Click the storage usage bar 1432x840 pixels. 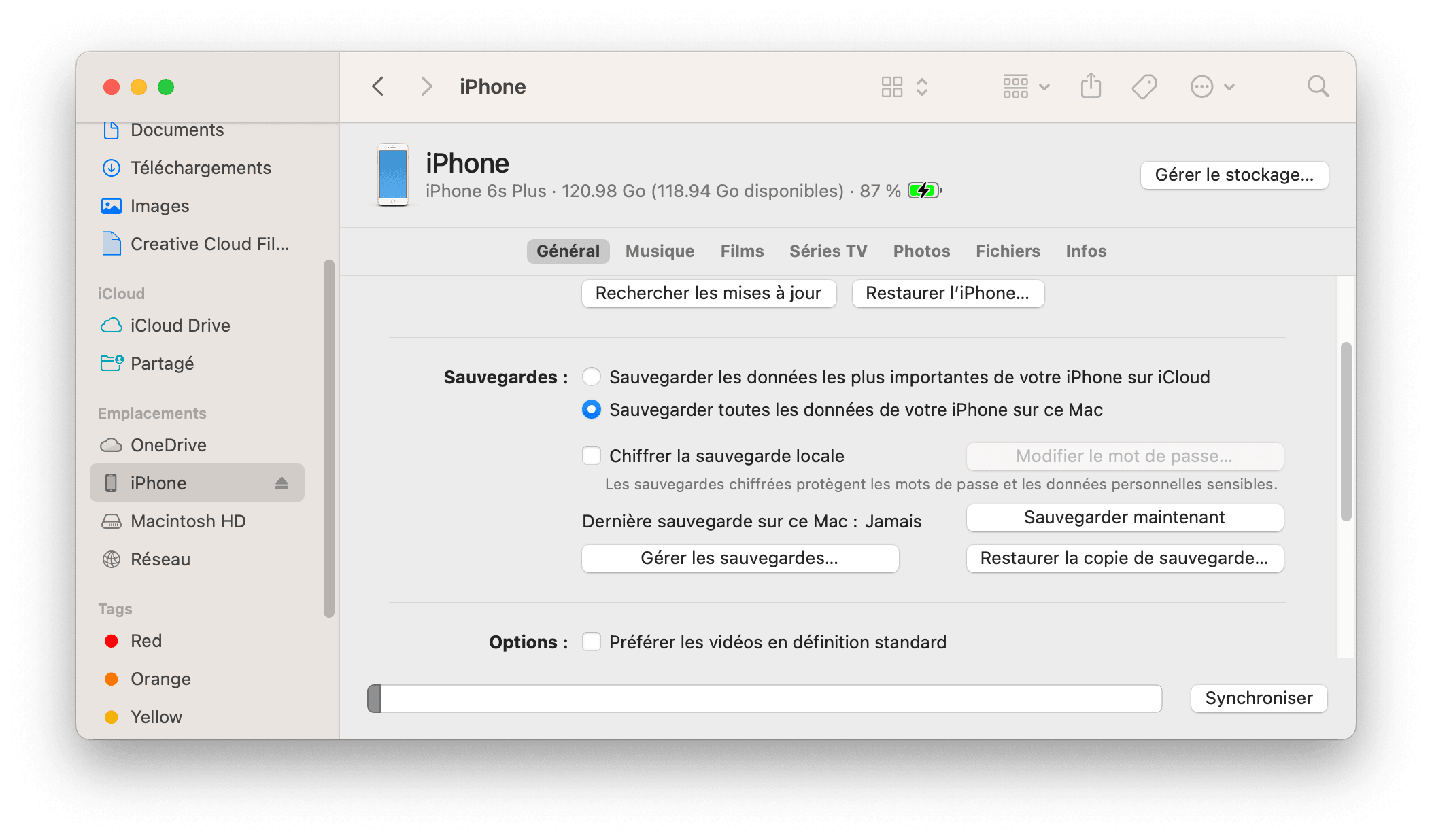[x=764, y=698]
